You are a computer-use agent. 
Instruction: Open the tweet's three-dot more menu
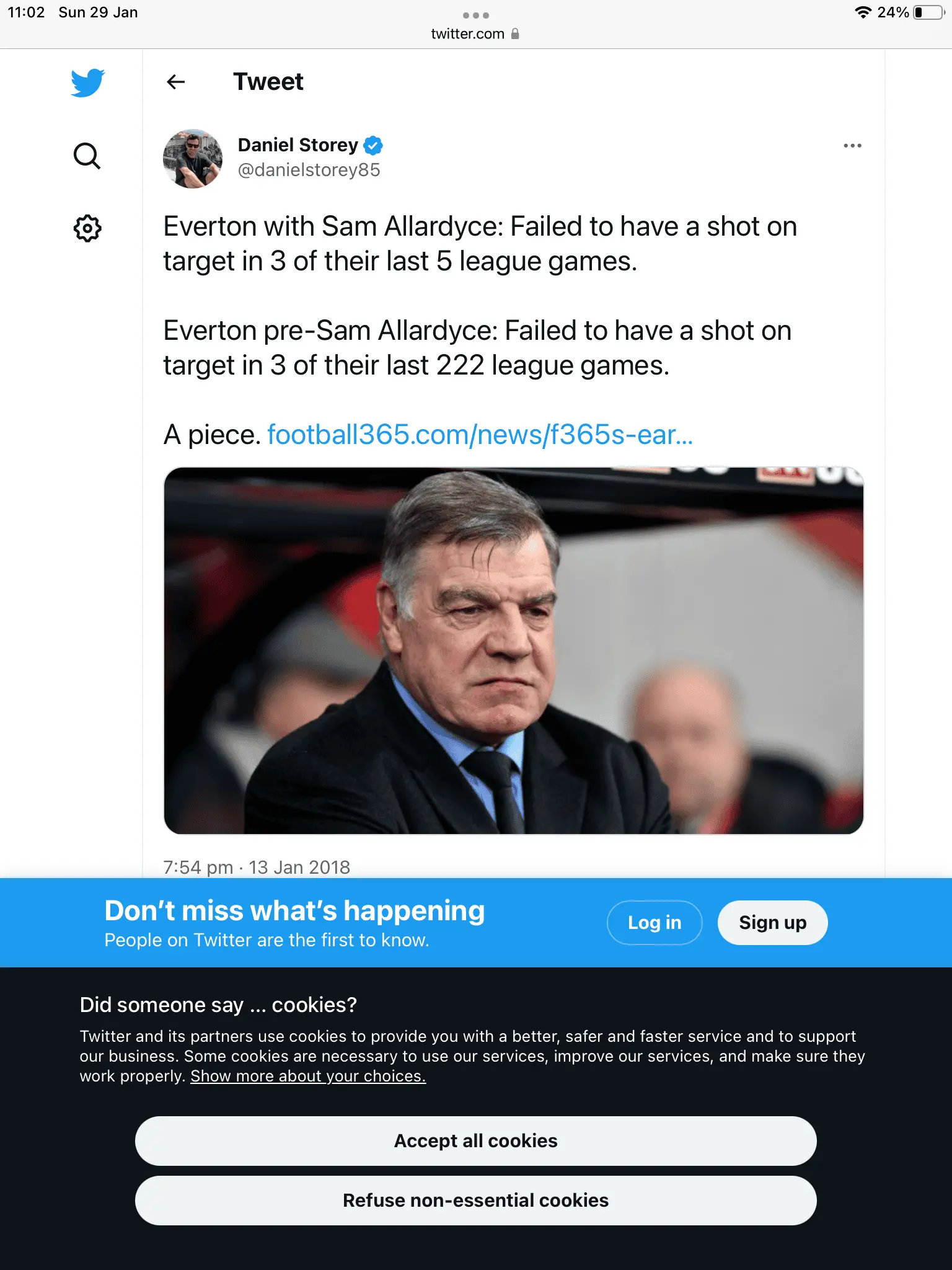(852, 146)
